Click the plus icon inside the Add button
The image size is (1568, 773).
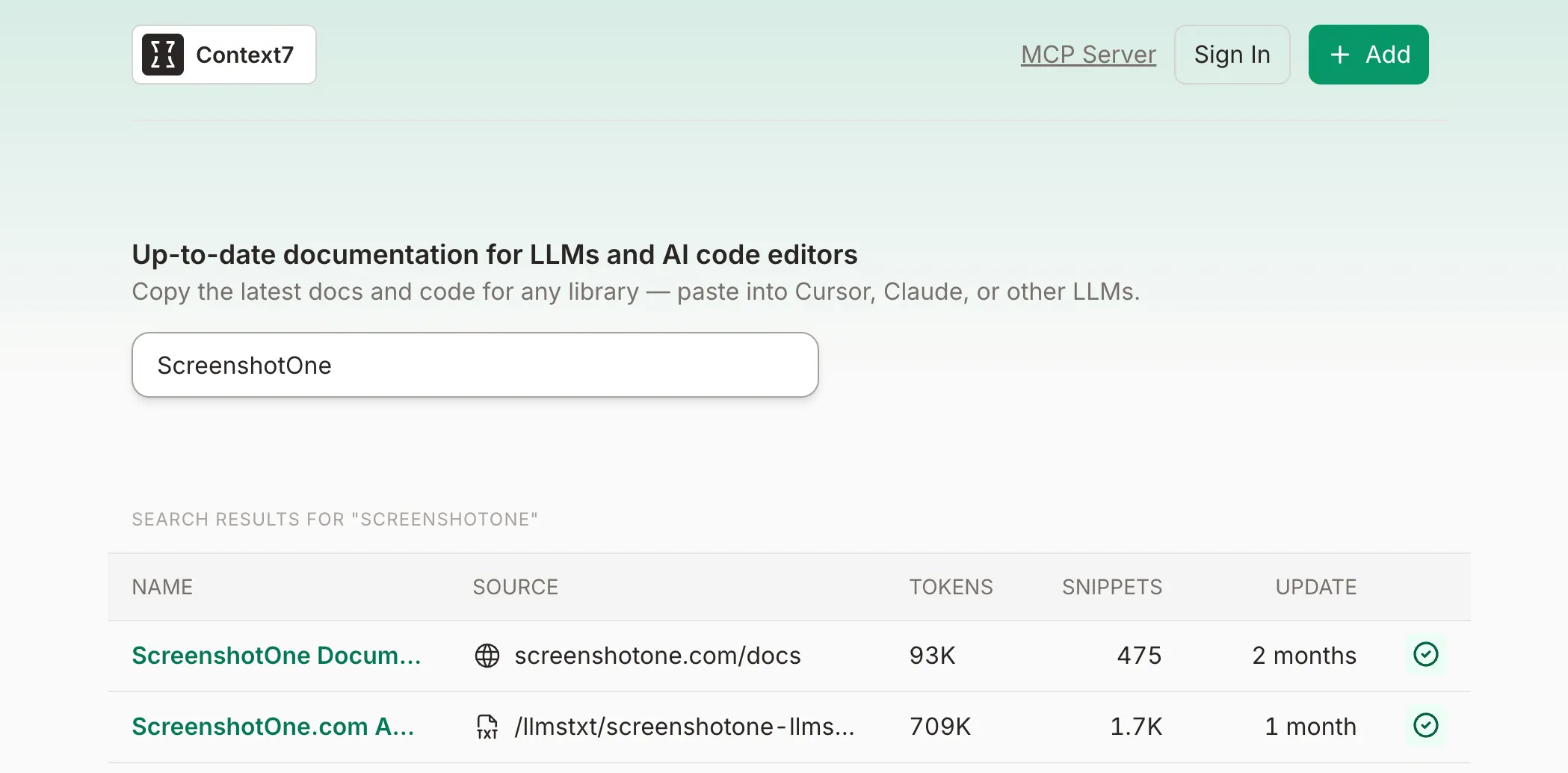(x=1339, y=54)
